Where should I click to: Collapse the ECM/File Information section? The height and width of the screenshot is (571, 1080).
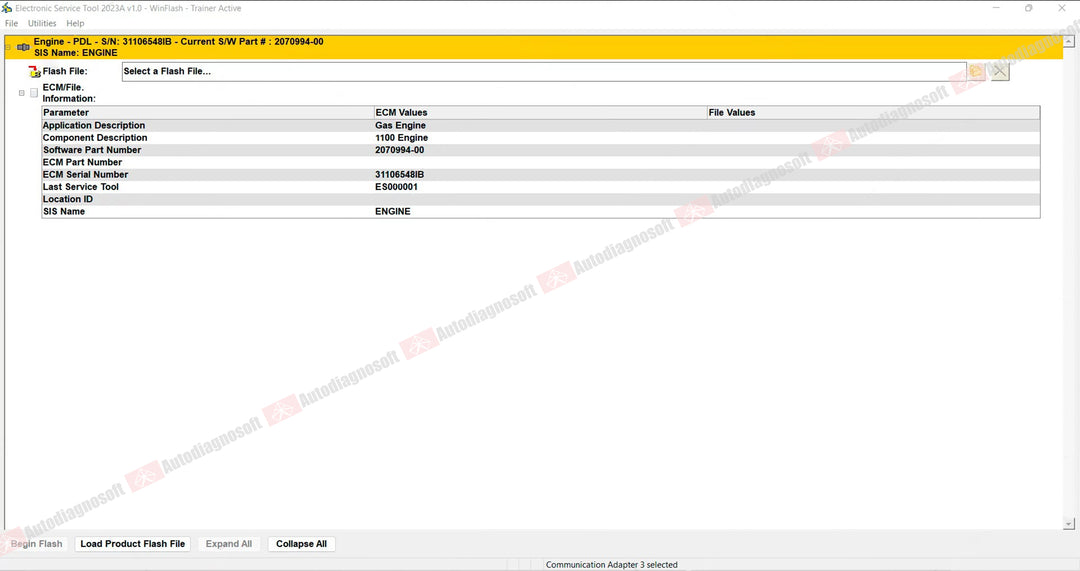tap(21, 93)
